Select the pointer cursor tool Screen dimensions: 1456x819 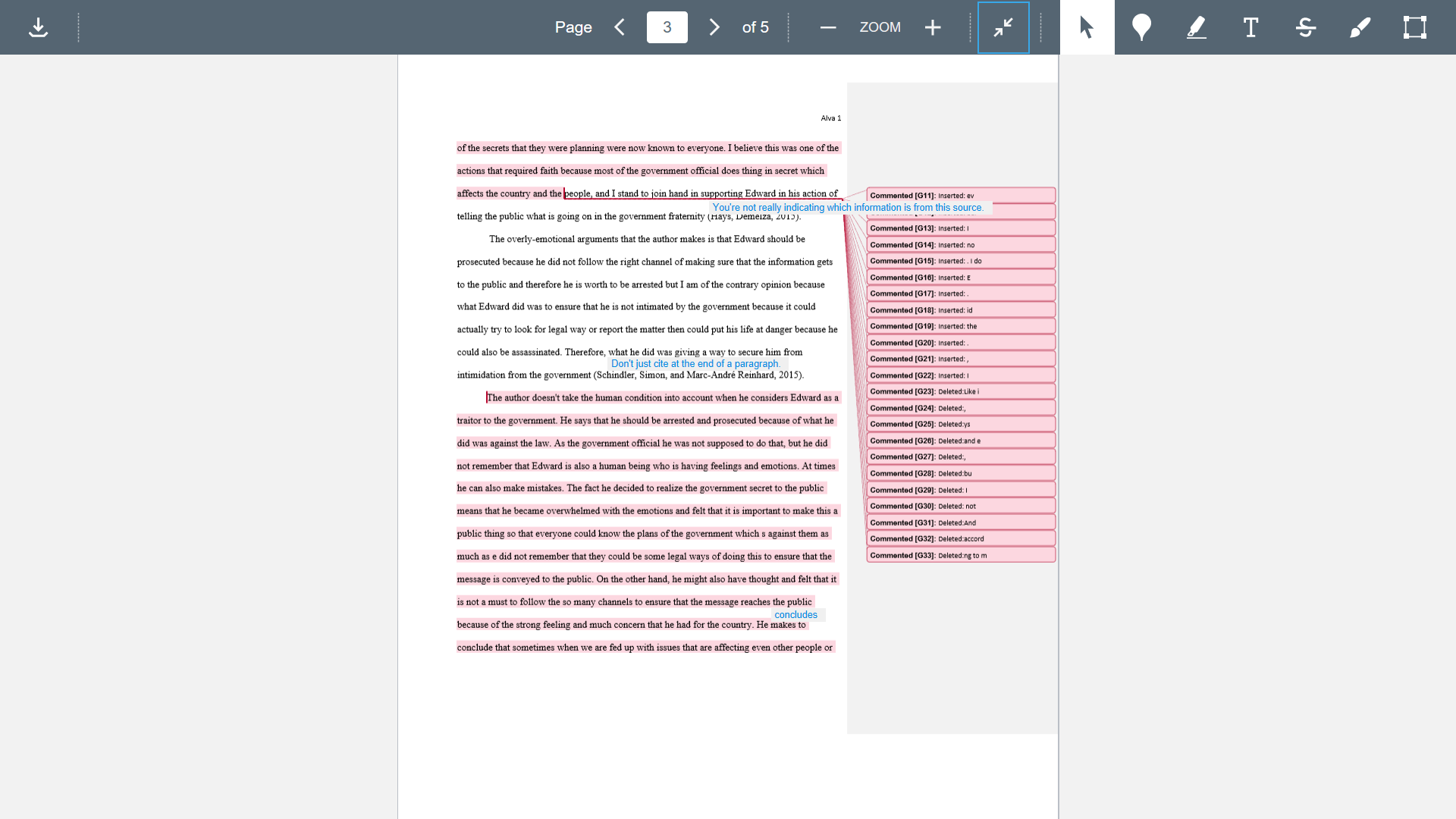[1087, 27]
